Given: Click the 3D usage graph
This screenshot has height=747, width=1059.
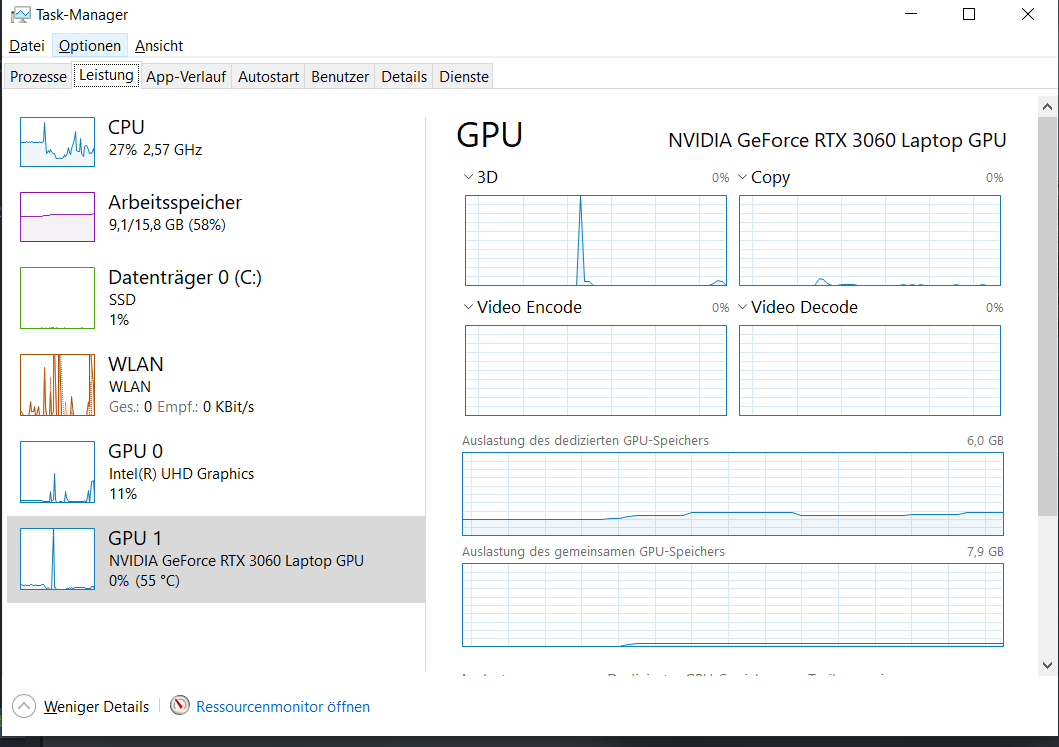Looking at the screenshot, I should (x=596, y=240).
